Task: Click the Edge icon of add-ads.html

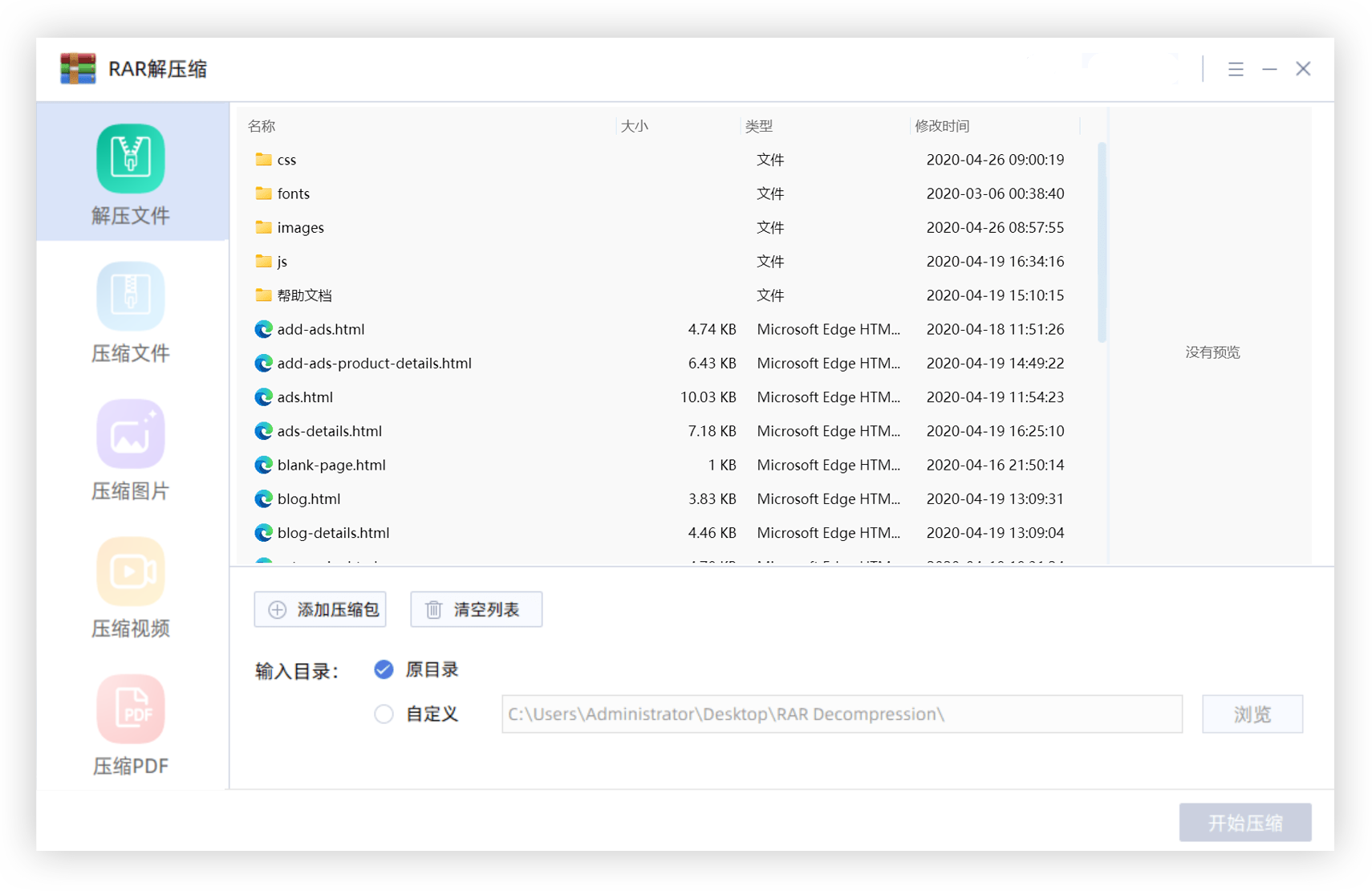Action: (x=263, y=329)
